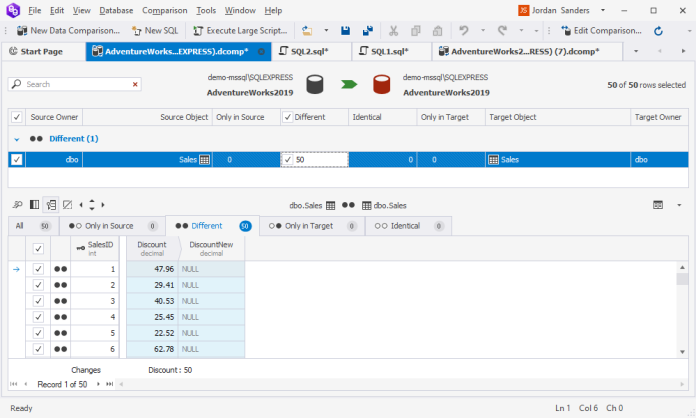Launch Execute Large Script wizard
Screen dimensions: 696x418
click(240, 31)
